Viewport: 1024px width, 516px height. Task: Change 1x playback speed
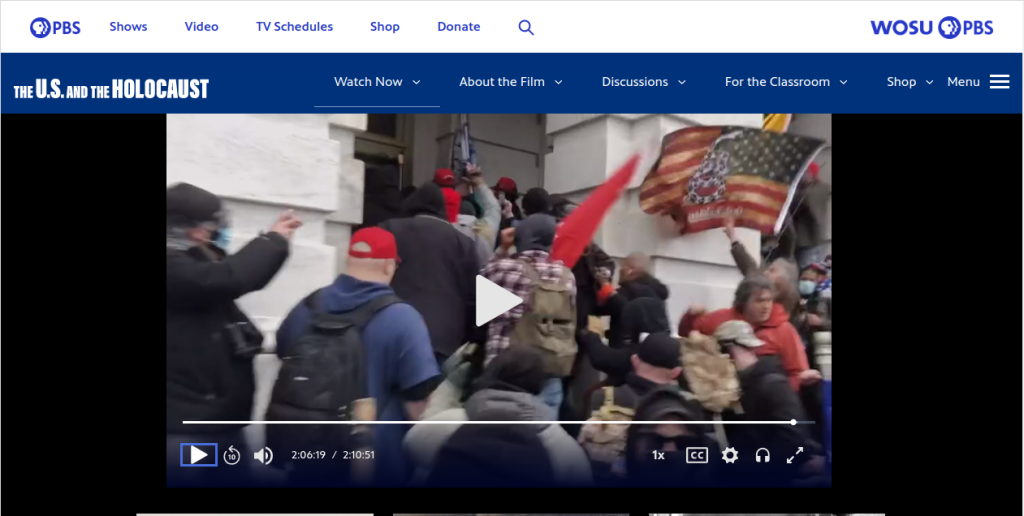click(x=658, y=455)
